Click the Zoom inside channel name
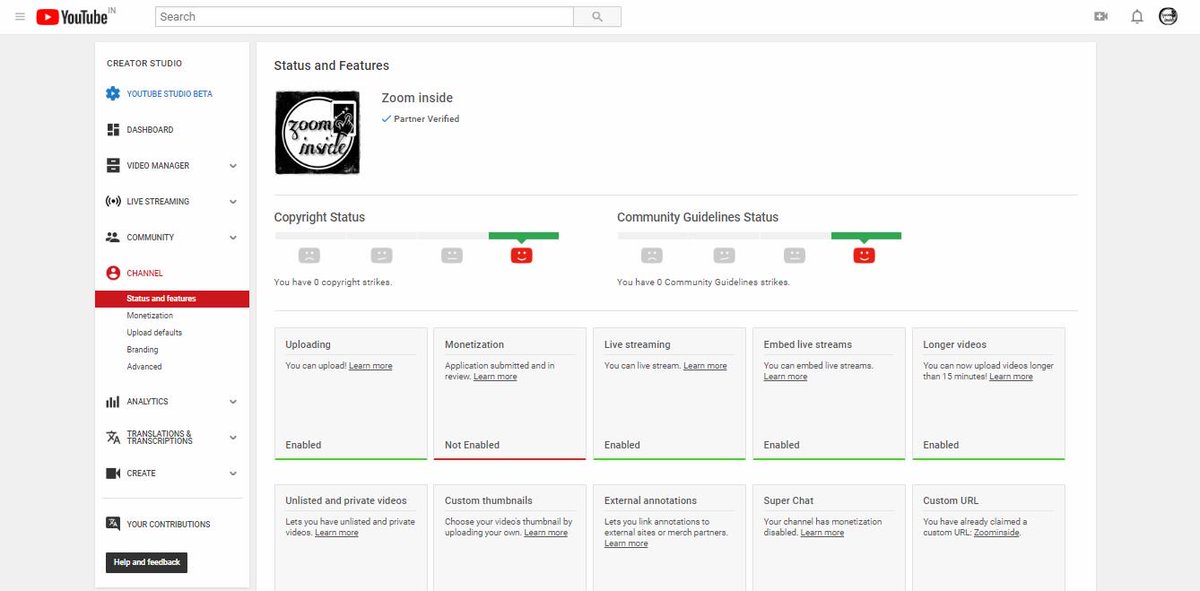1200x591 pixels. click(x=417, y=98)
